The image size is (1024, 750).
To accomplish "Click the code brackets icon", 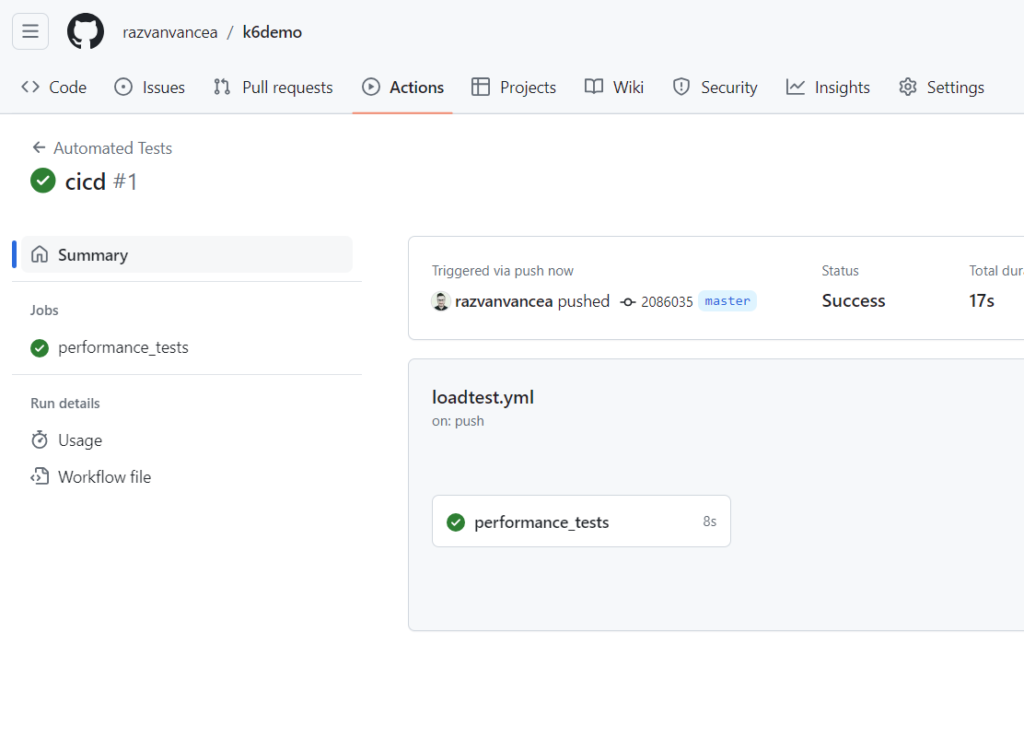I will [30, 87].
